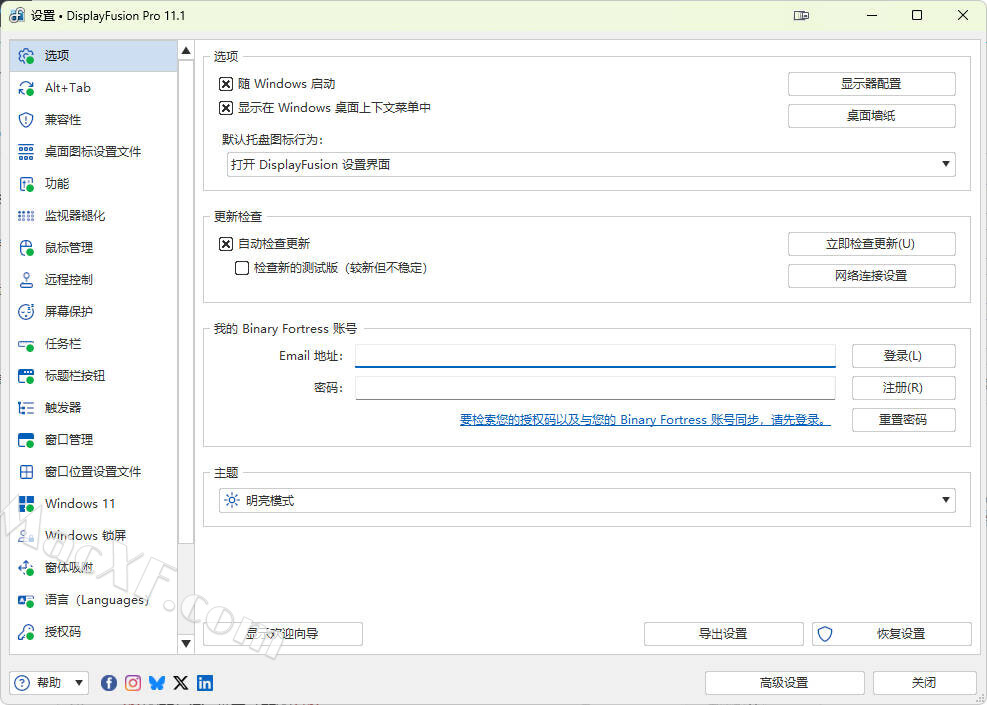
Task: Open the 窗口管理 settings page
Action: [x=68, y=440]
